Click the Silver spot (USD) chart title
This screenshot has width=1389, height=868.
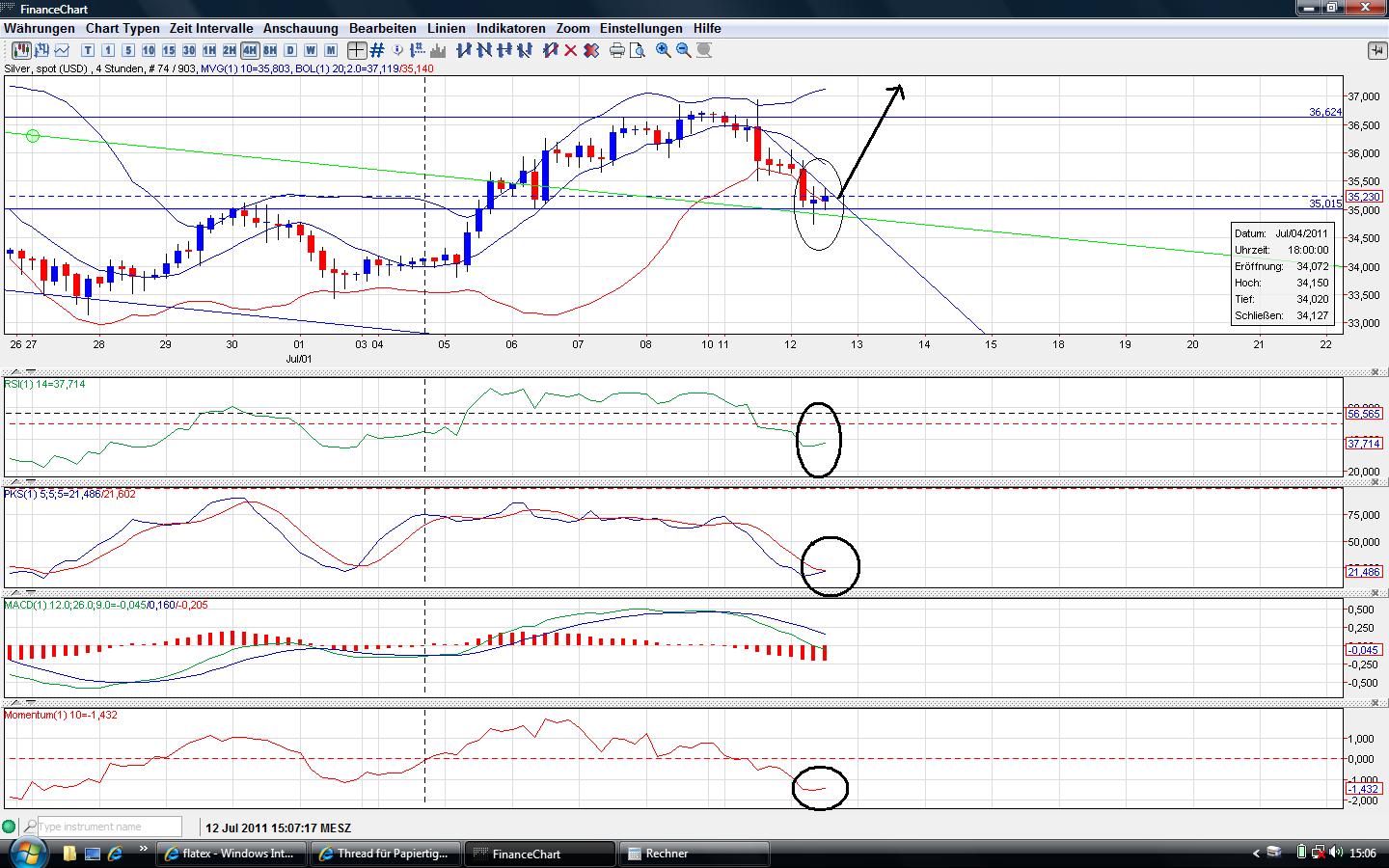pyautogui.click(x=46, y=68)
